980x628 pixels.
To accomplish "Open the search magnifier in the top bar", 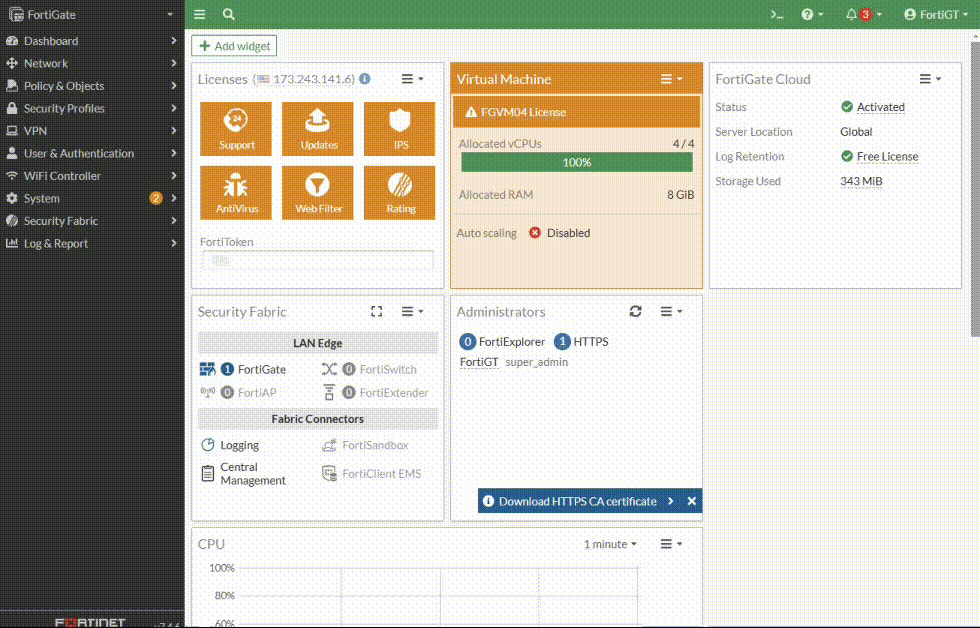I will pos(229,14).
